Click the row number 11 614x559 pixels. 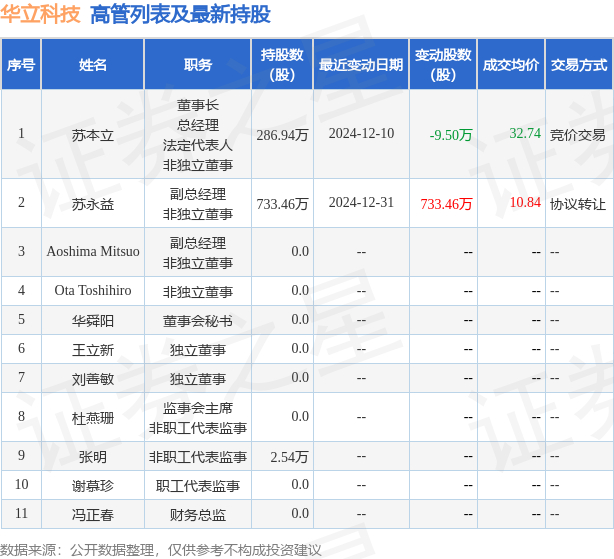[21, 513]
